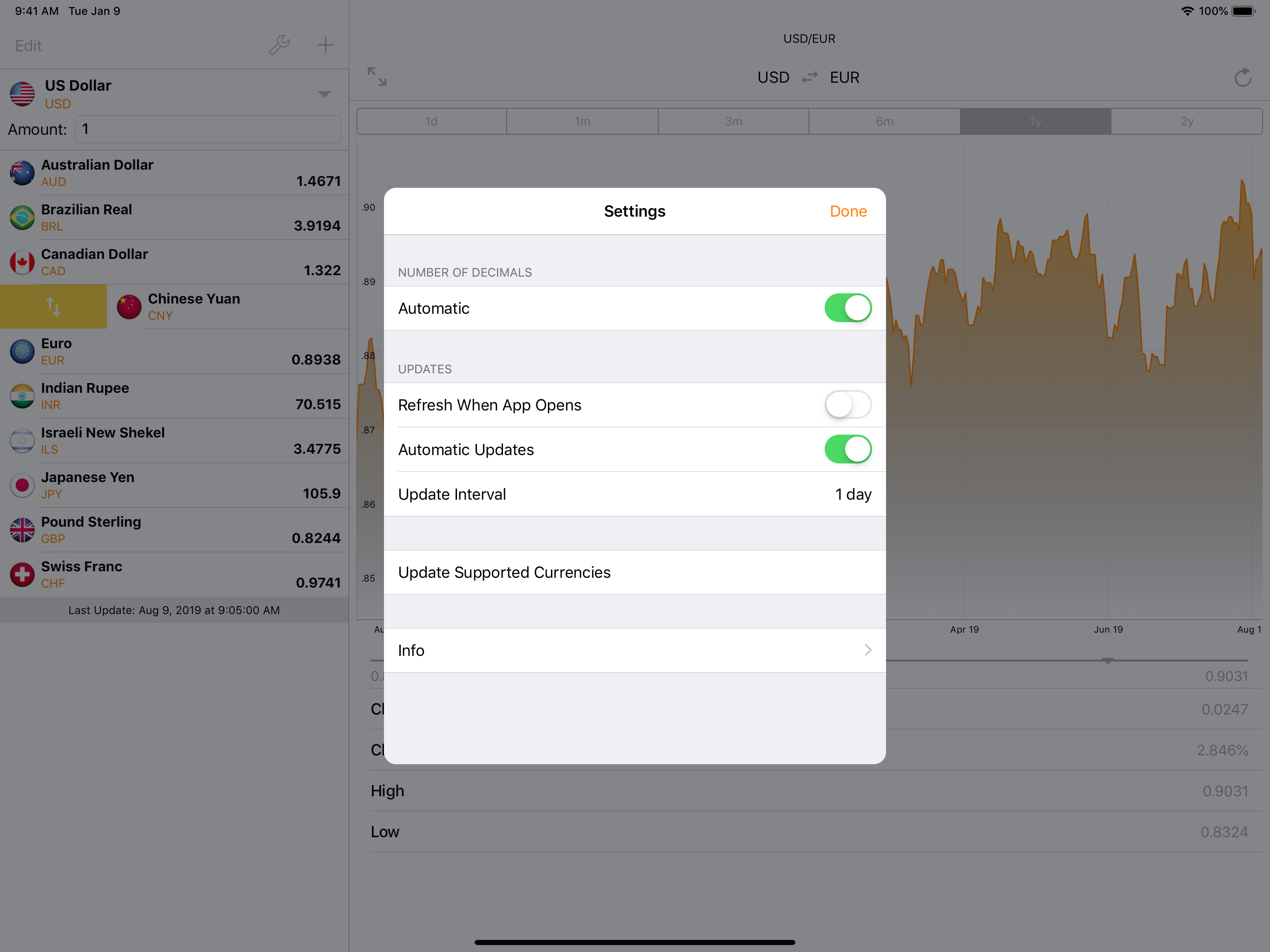Tap the Australian Dollar flag icon
The height and width of the screenshot is (952, 1270).
(22, 173)
